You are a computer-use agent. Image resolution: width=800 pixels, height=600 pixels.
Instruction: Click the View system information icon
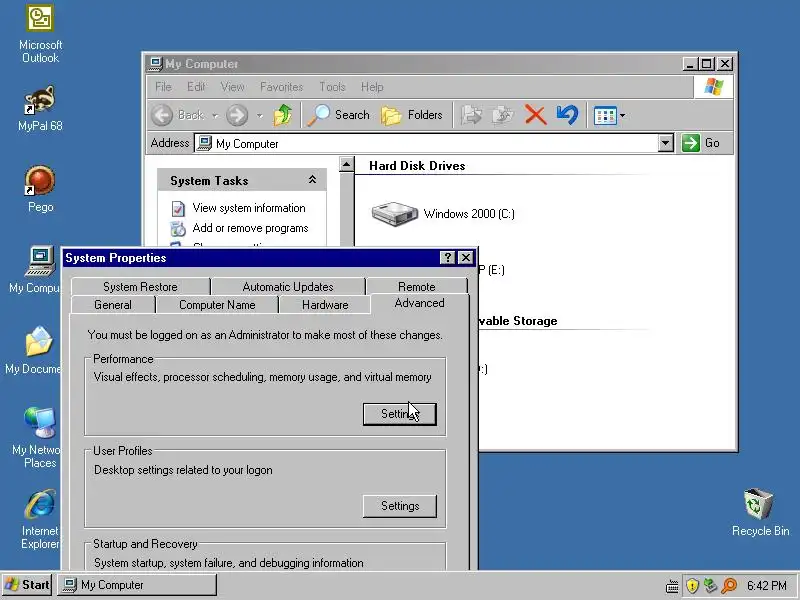coord(178,209)
